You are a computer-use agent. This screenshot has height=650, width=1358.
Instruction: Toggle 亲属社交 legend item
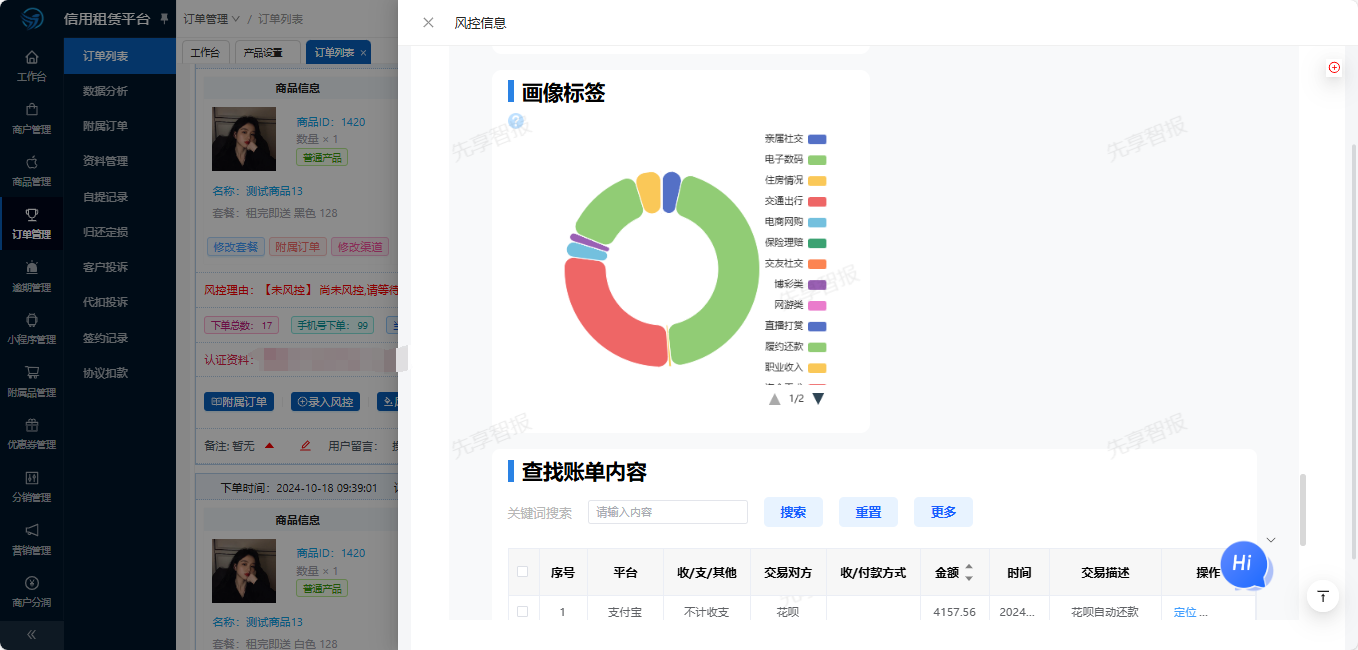click(795, 139)
